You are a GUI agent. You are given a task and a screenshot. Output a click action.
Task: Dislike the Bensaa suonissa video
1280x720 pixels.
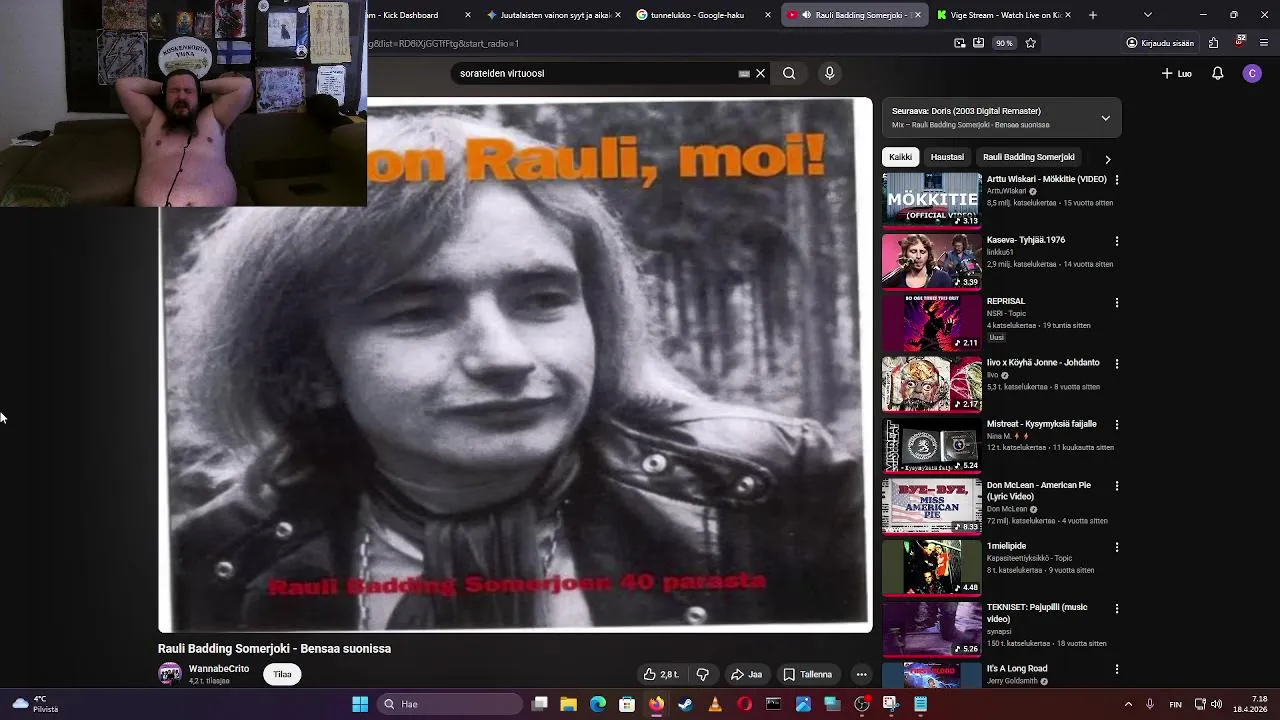coord(702,674)
